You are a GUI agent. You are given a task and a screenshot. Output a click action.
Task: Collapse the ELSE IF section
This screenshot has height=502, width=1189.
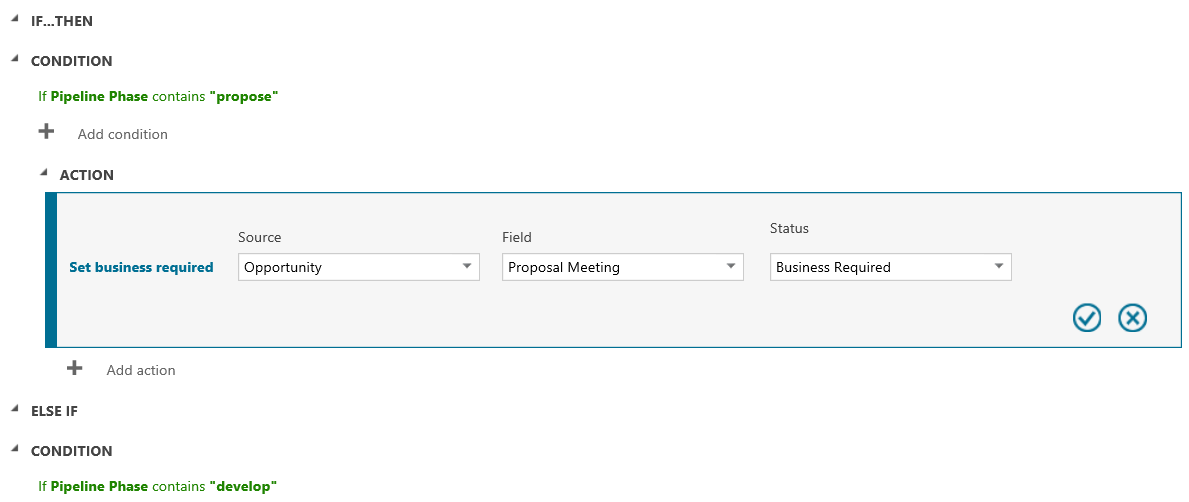[x=14, y=409]
